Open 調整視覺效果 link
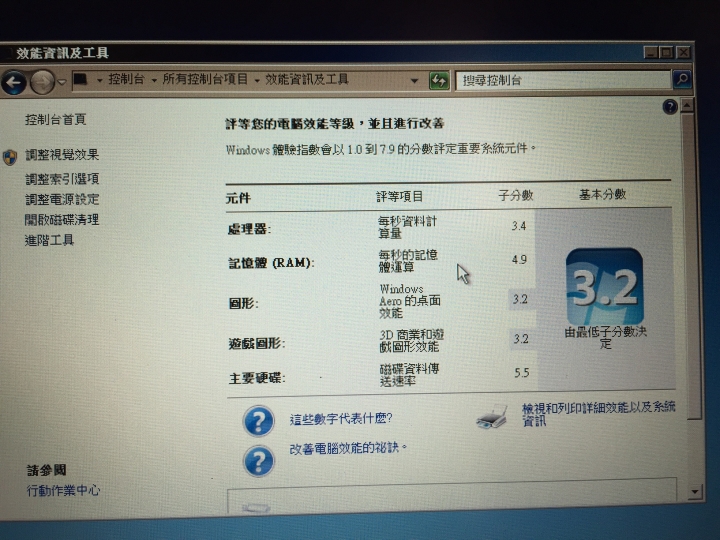The height and width of the screenshot is (540, 720). pyautogui.click(x=62, y=155)
